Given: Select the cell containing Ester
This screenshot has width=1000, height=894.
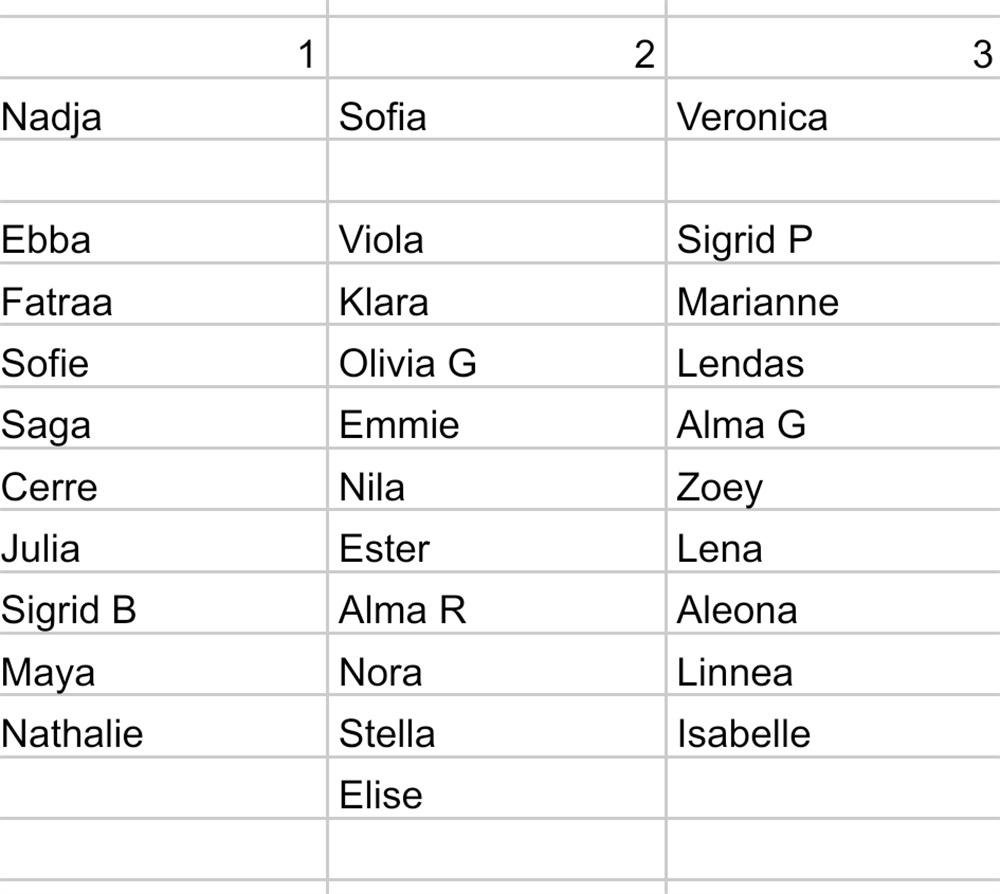Looking at the screenshot, I should 384,548.
